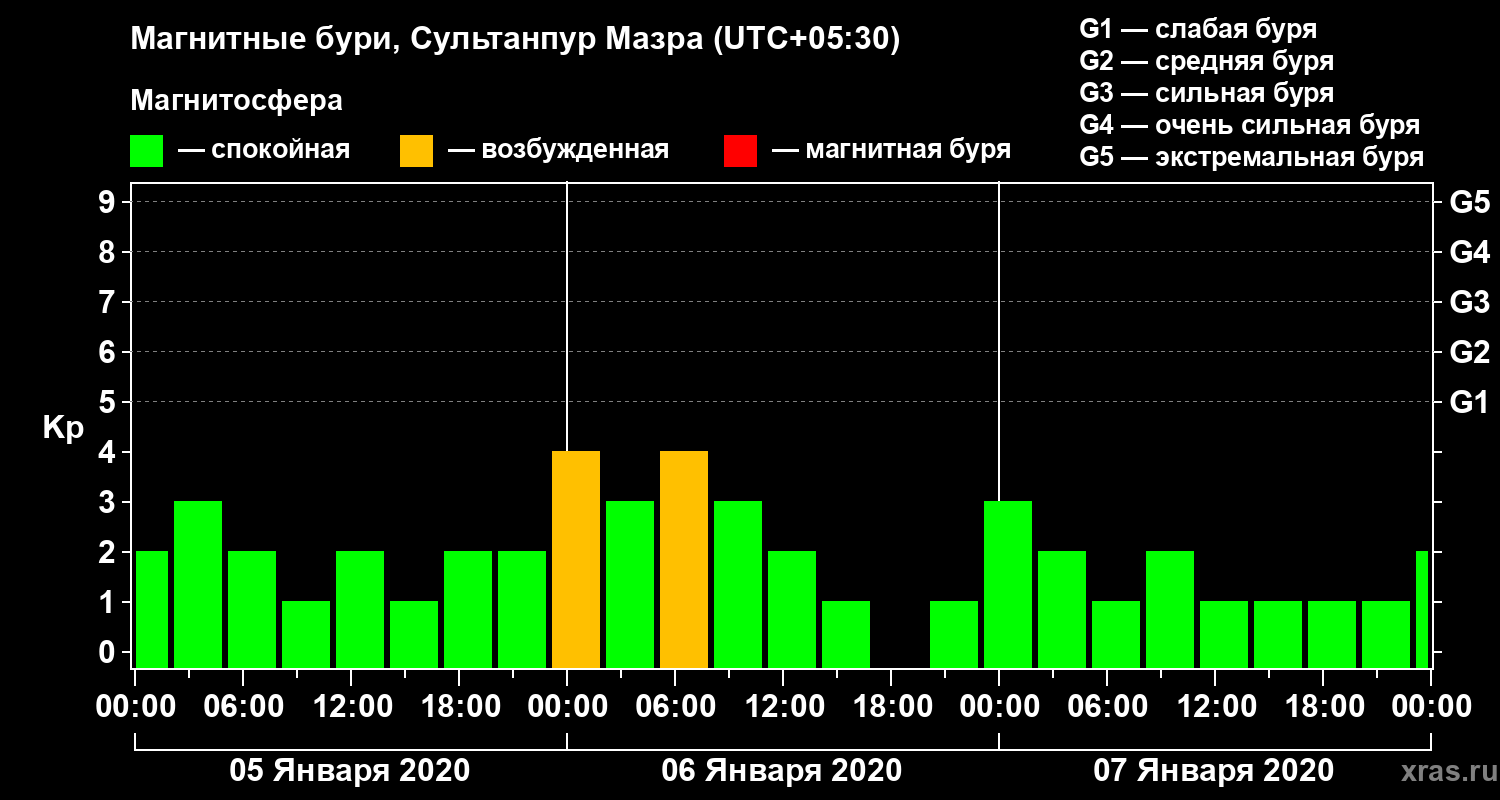This screenshot has width=1500, height=800.
Task: Click the legend text 'магнитная буря'
Action: tap(908, 150)
